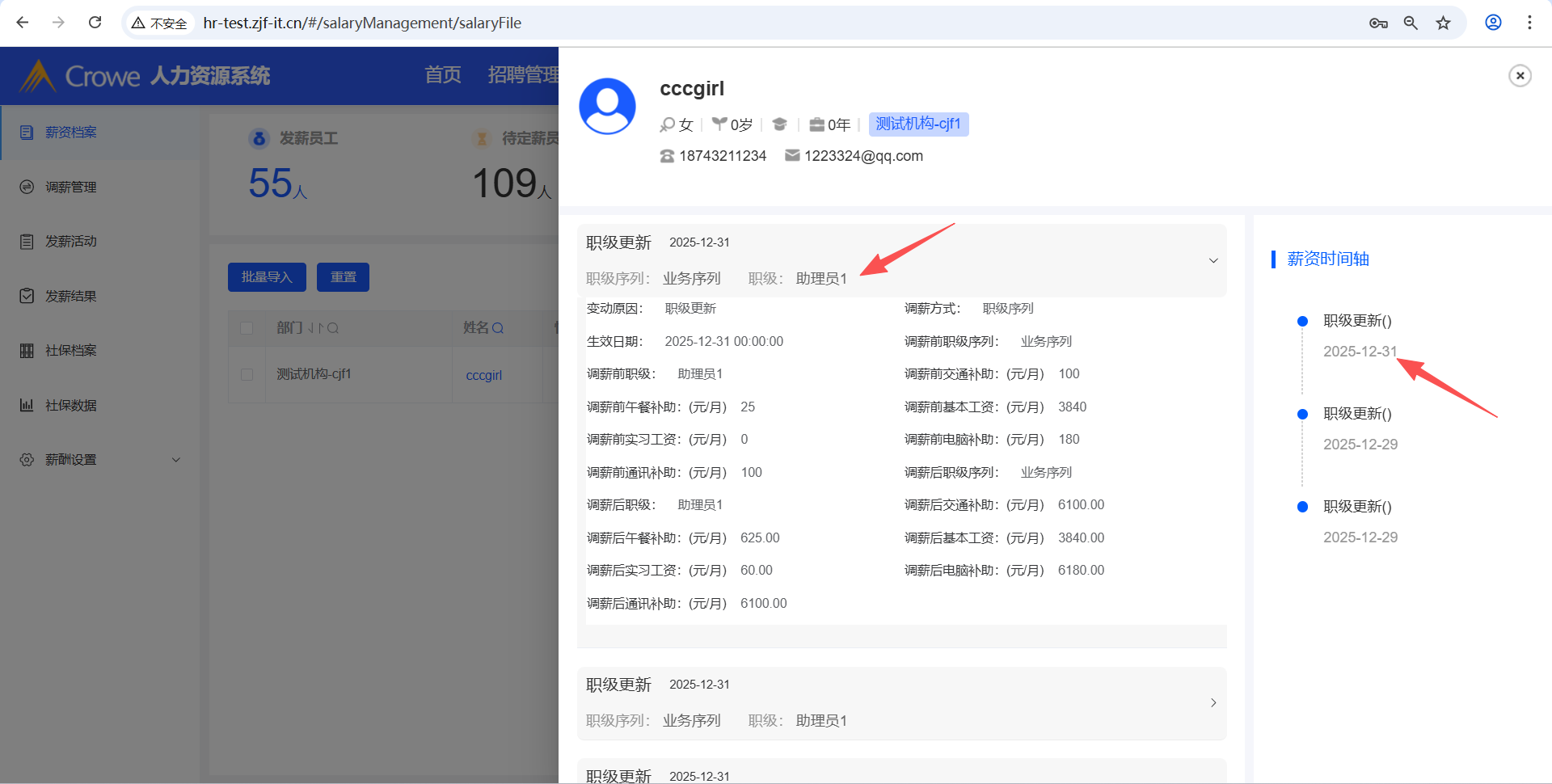Select the 2025-12-31 职级更新 timeline node
Screen dimensions: 1552x784
pos(1302,322)
